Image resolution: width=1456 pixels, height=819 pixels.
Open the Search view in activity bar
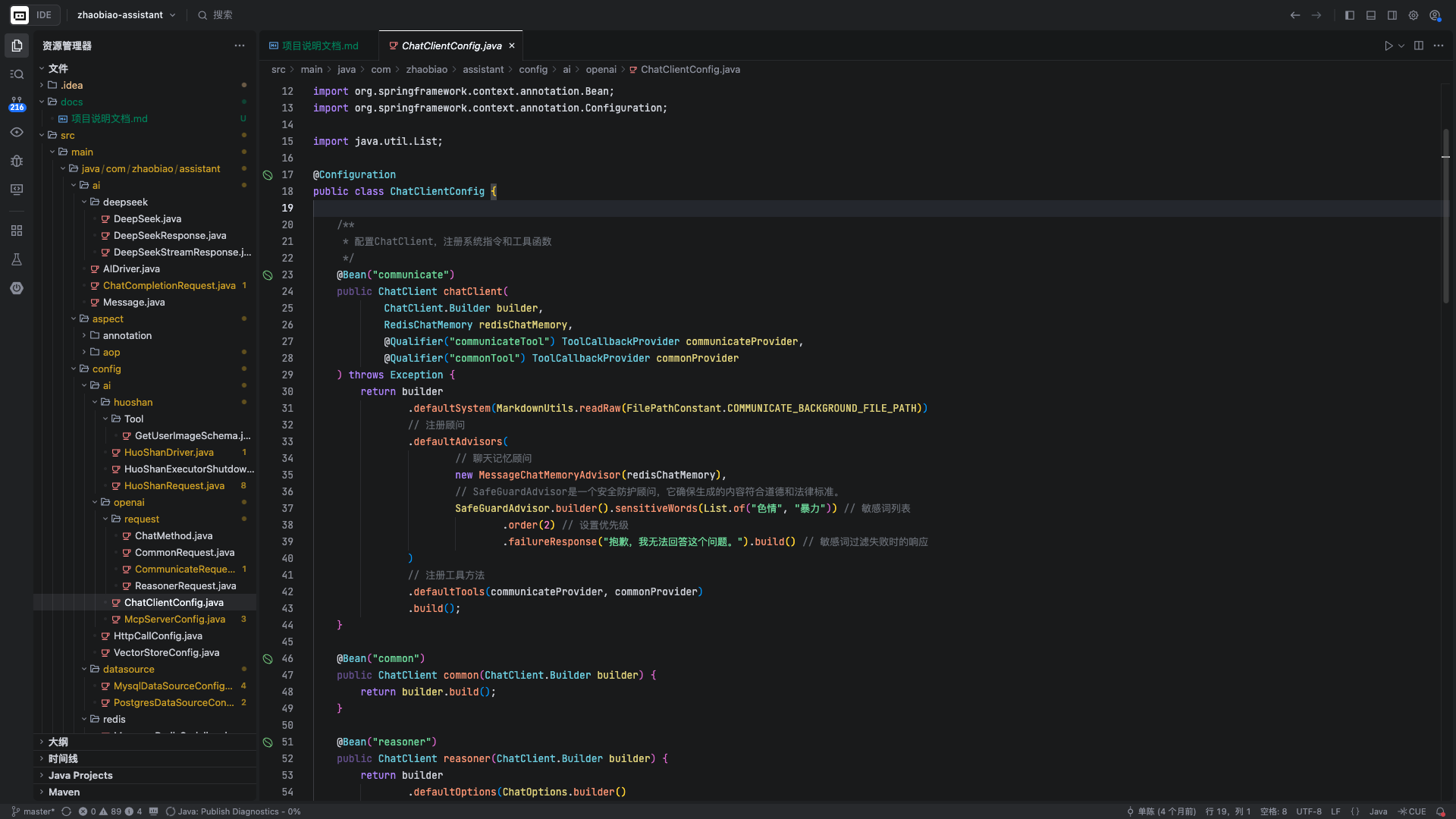click(x=17, y=74)
